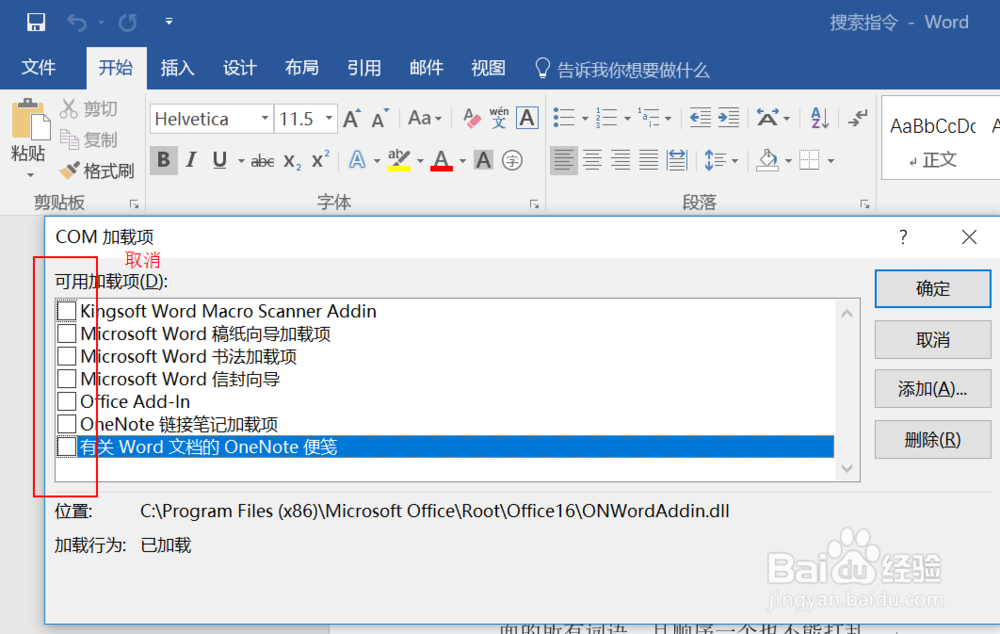Click the Superscript x² icon
This screenshot has width=1000, height=634.
[320, 160]
